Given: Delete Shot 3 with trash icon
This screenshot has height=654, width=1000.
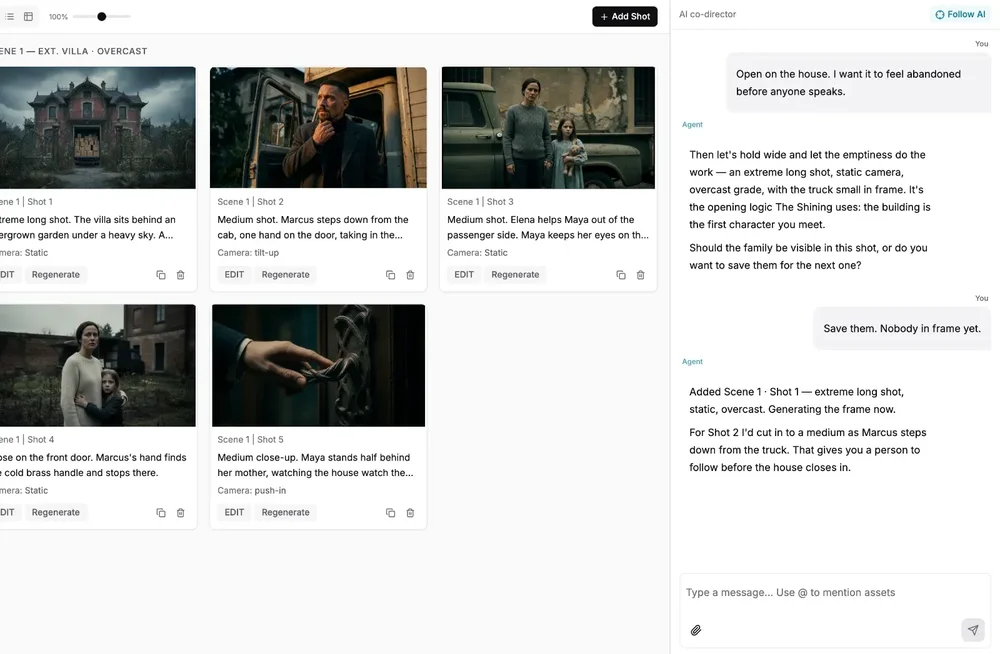Looking at the screenshot, I should click(x=640, y=275).
